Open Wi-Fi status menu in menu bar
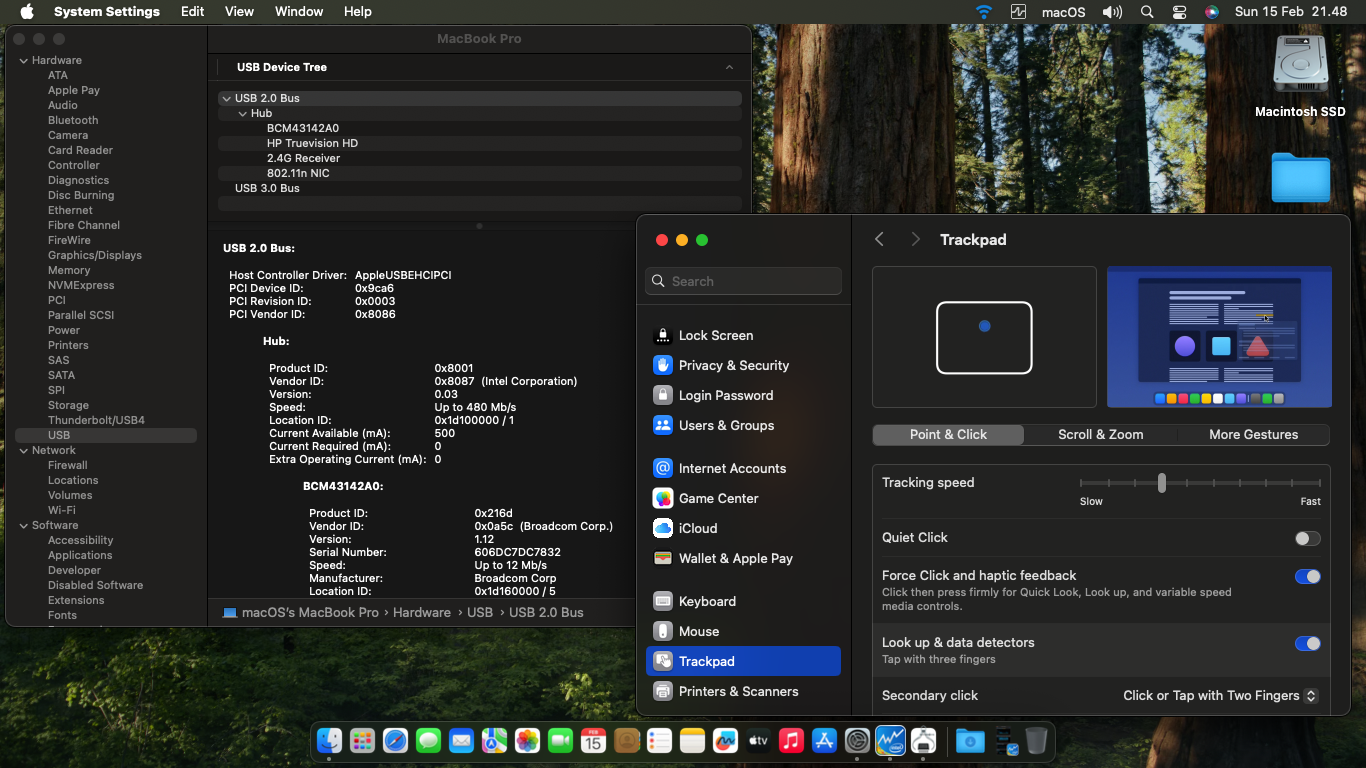Image resolution: width=1366 pixels, height=768 pixels. [984, 12]
